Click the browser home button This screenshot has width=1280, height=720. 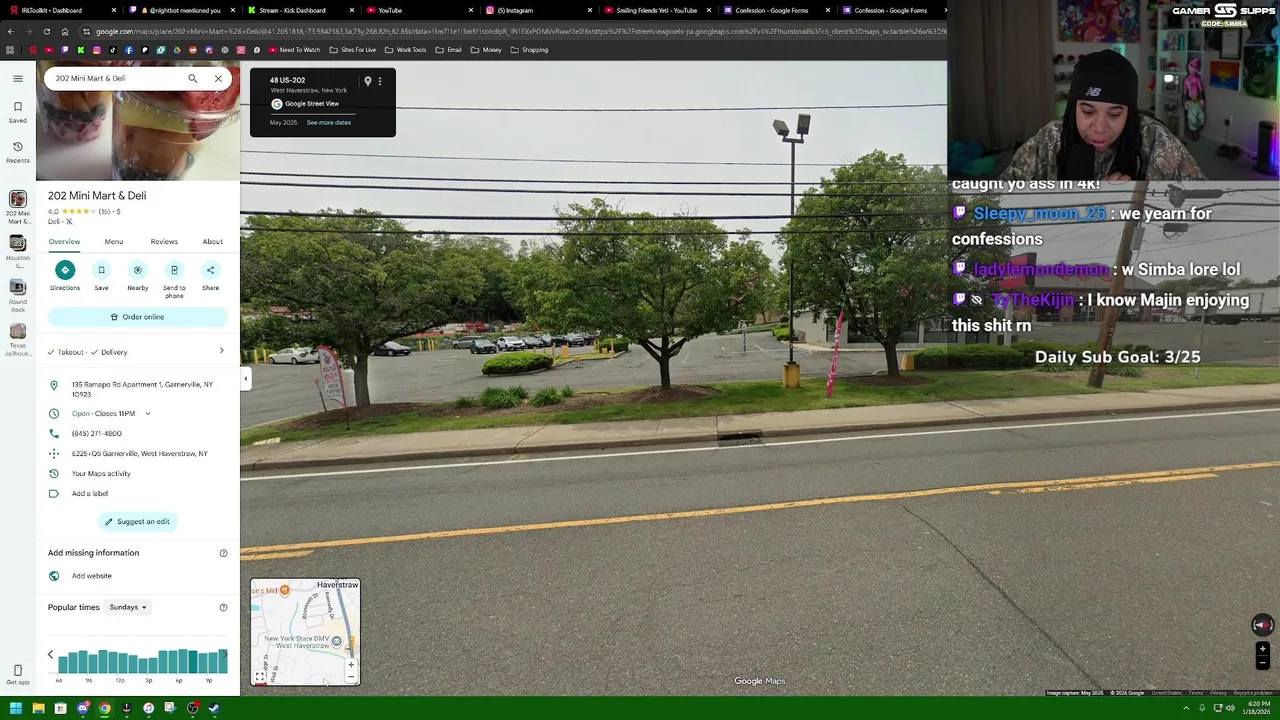click(x=66, y=31)
